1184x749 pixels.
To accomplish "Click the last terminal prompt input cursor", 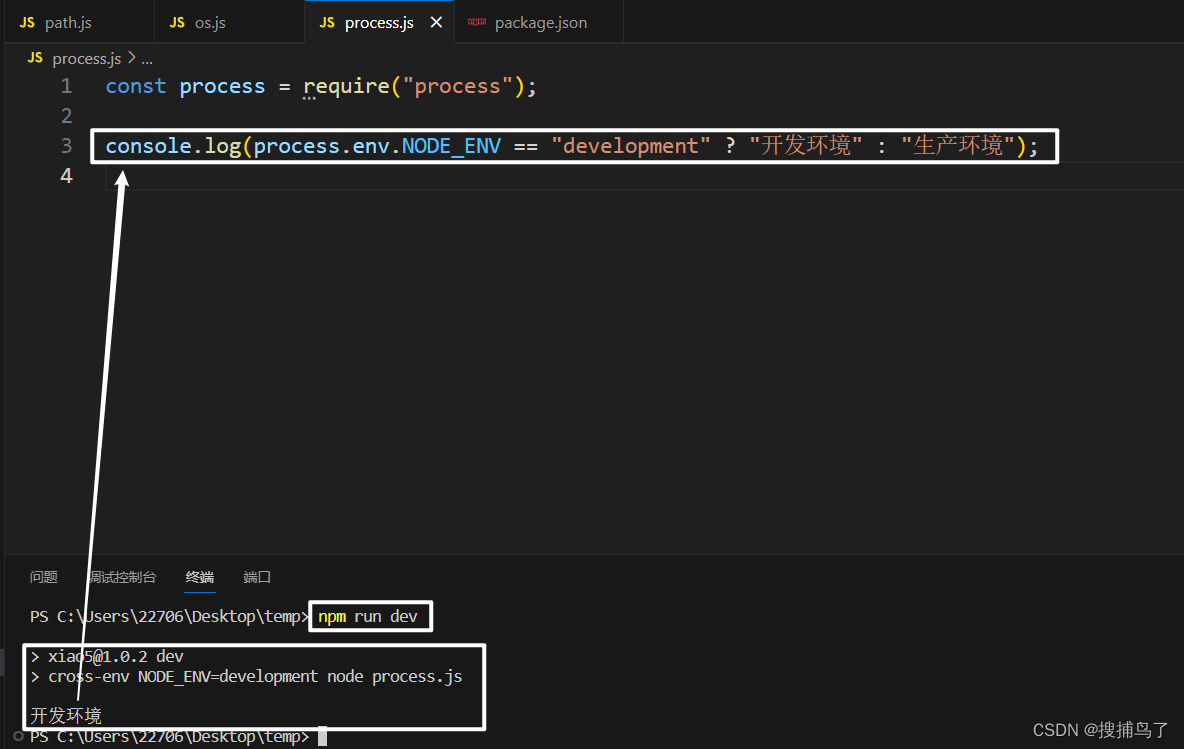I will 322,736.
